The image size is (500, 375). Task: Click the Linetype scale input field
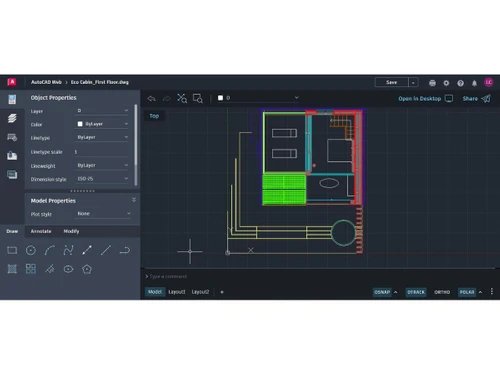pyautogui.click(x=101, y=152)
